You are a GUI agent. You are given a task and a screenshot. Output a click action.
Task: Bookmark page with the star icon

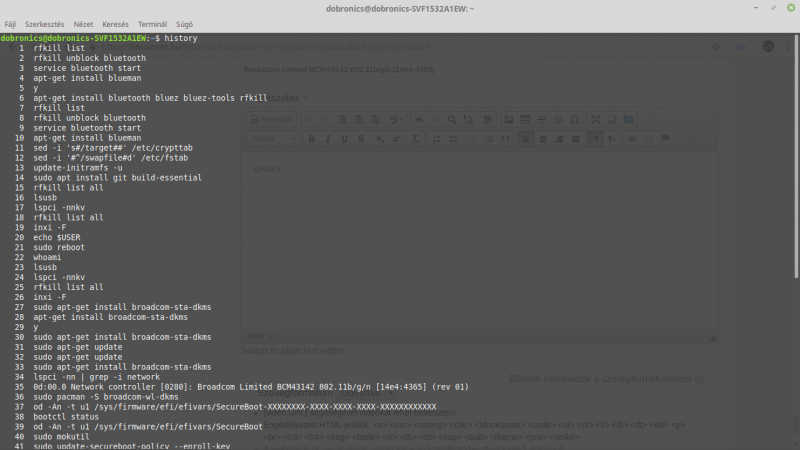(x=716, y=47)
